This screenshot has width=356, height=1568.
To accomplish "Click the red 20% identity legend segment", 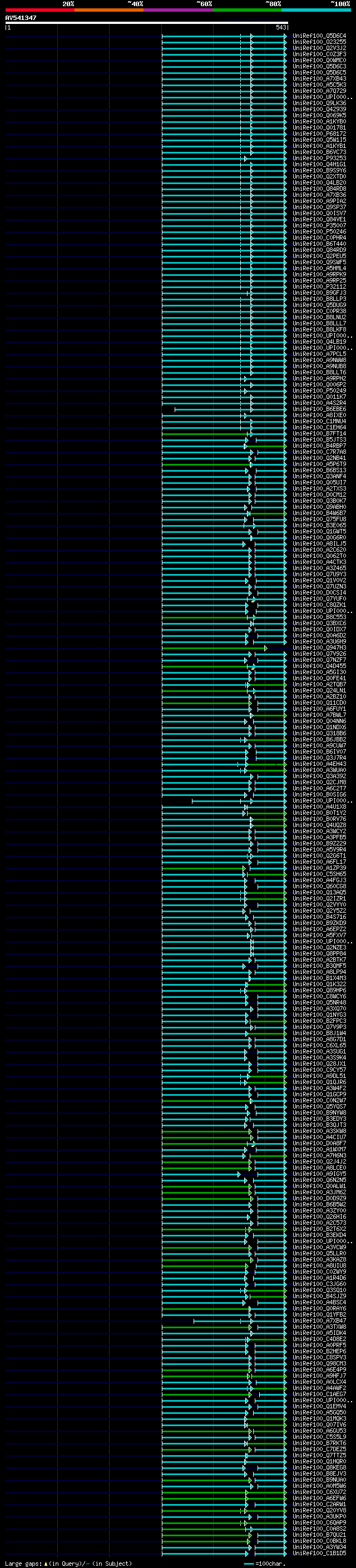I will (x=39, y=10).
